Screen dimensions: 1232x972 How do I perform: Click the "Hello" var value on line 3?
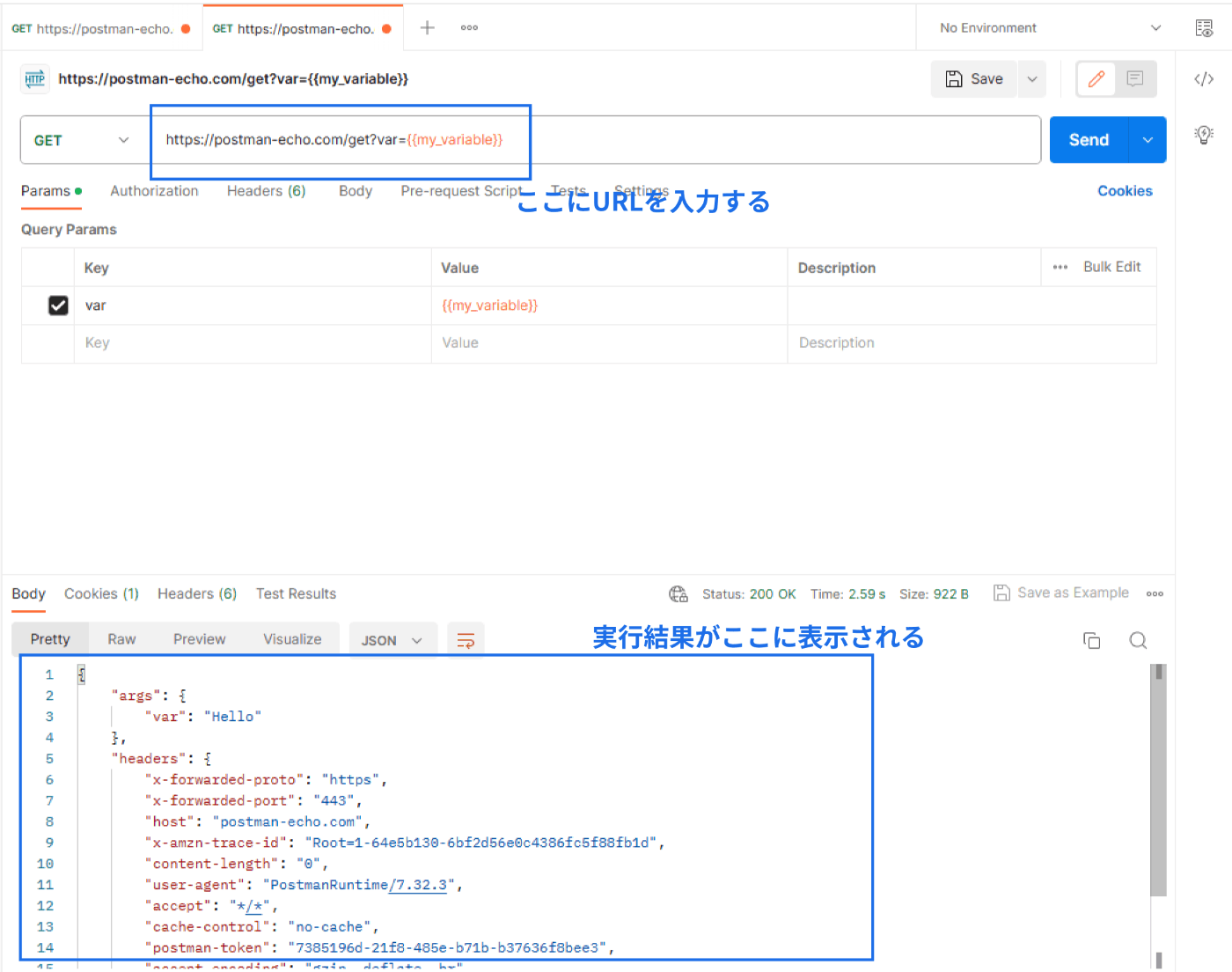pos(232,717)
